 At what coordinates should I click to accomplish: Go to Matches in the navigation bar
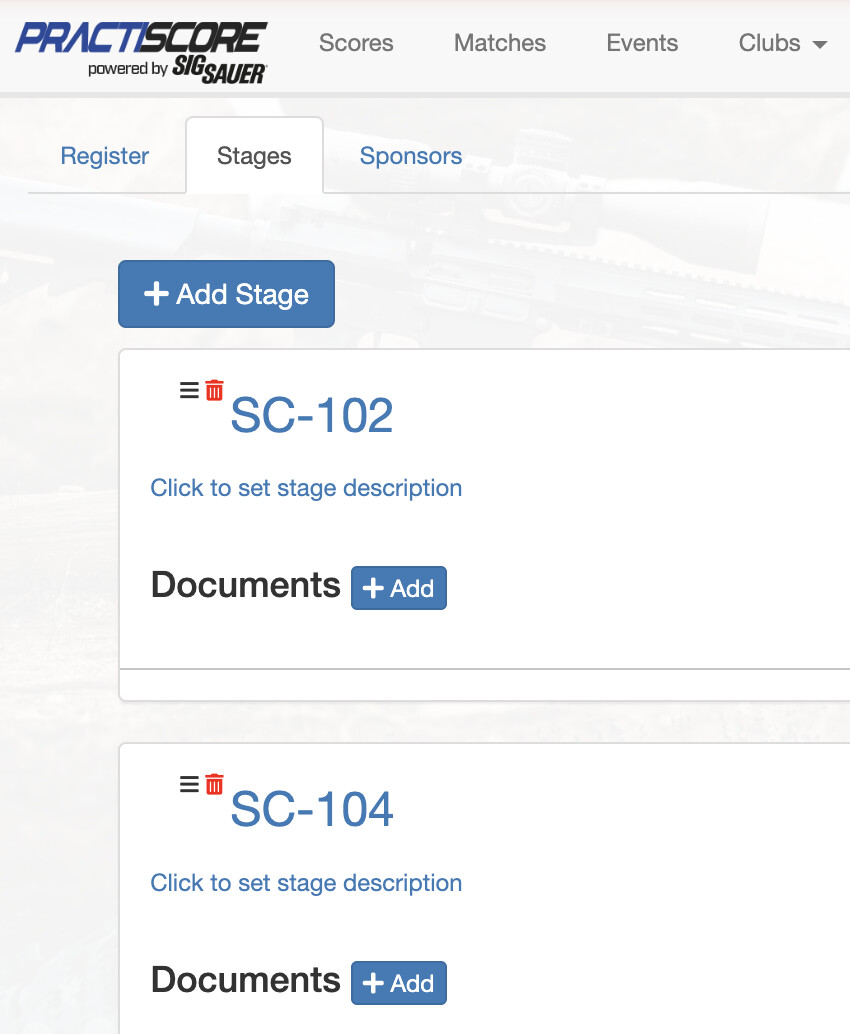tap(500, 43)
